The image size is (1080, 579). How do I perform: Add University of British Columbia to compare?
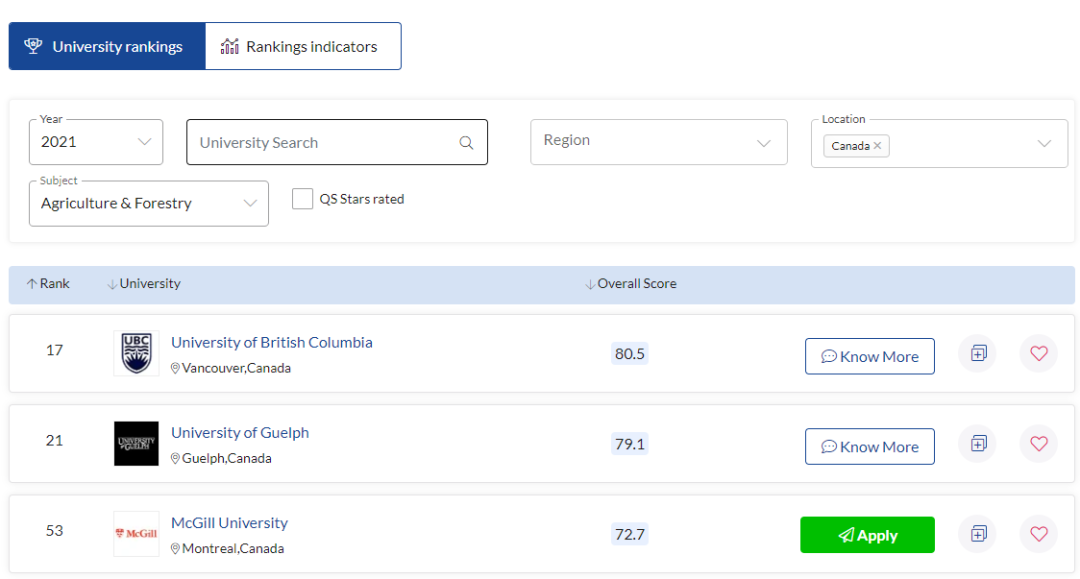978,353
